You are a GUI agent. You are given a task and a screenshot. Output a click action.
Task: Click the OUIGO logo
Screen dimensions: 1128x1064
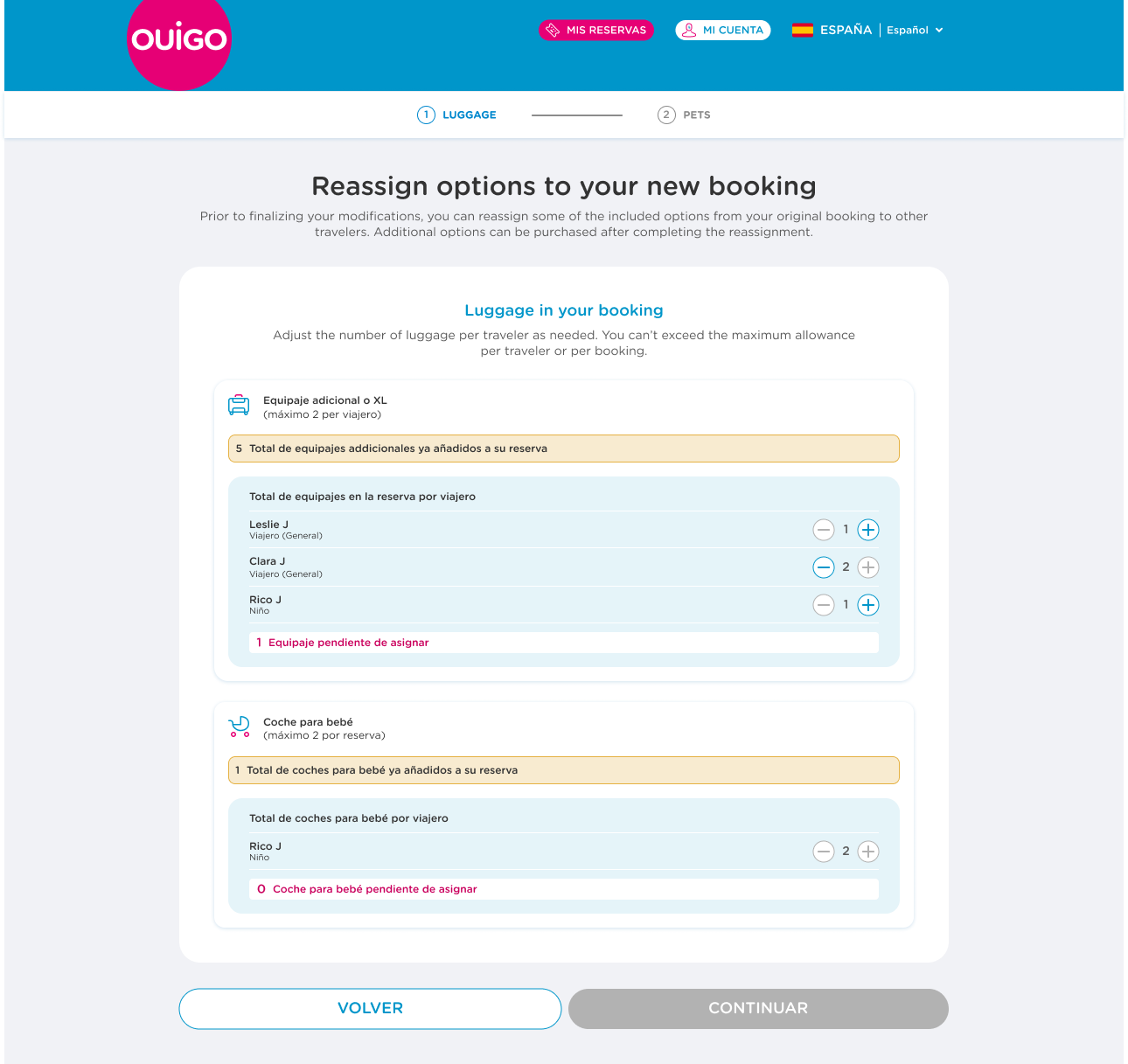[179, 39]
